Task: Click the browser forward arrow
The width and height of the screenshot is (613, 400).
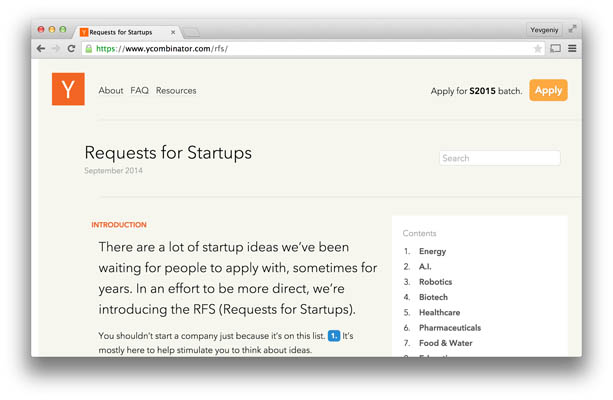Action: [56, 49]
